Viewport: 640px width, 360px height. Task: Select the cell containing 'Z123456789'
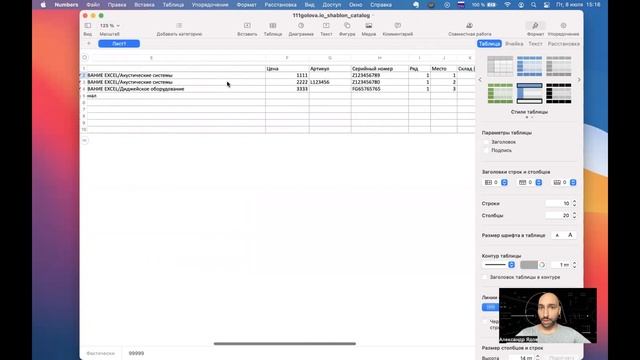pos(380,76)
